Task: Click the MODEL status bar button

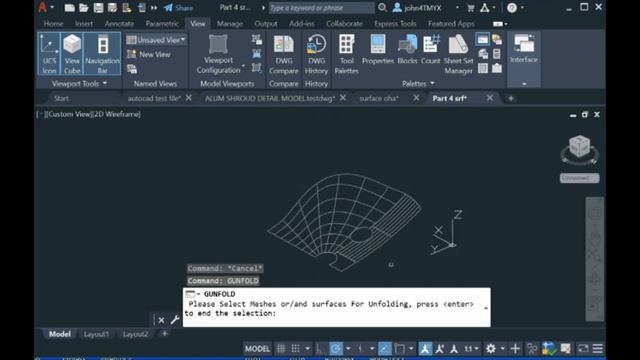Action: (x=257, y=349)
